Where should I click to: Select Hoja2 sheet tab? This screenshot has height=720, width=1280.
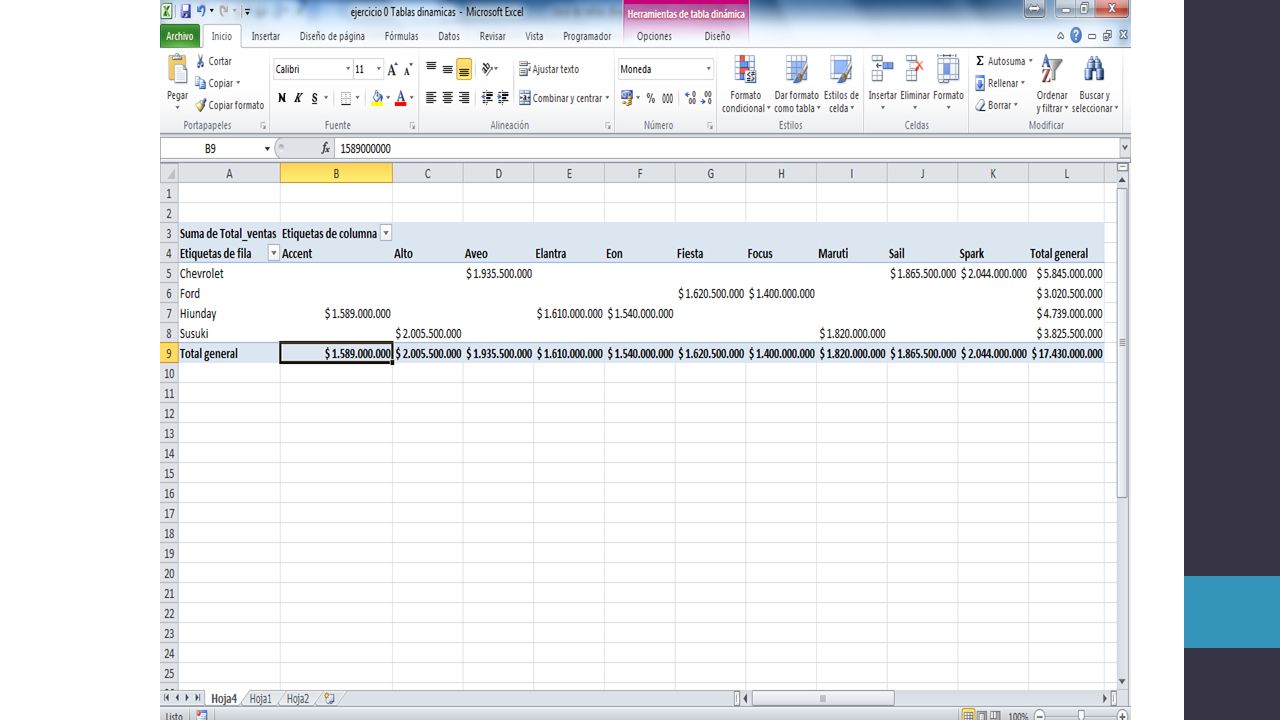[x=298, y=698]
